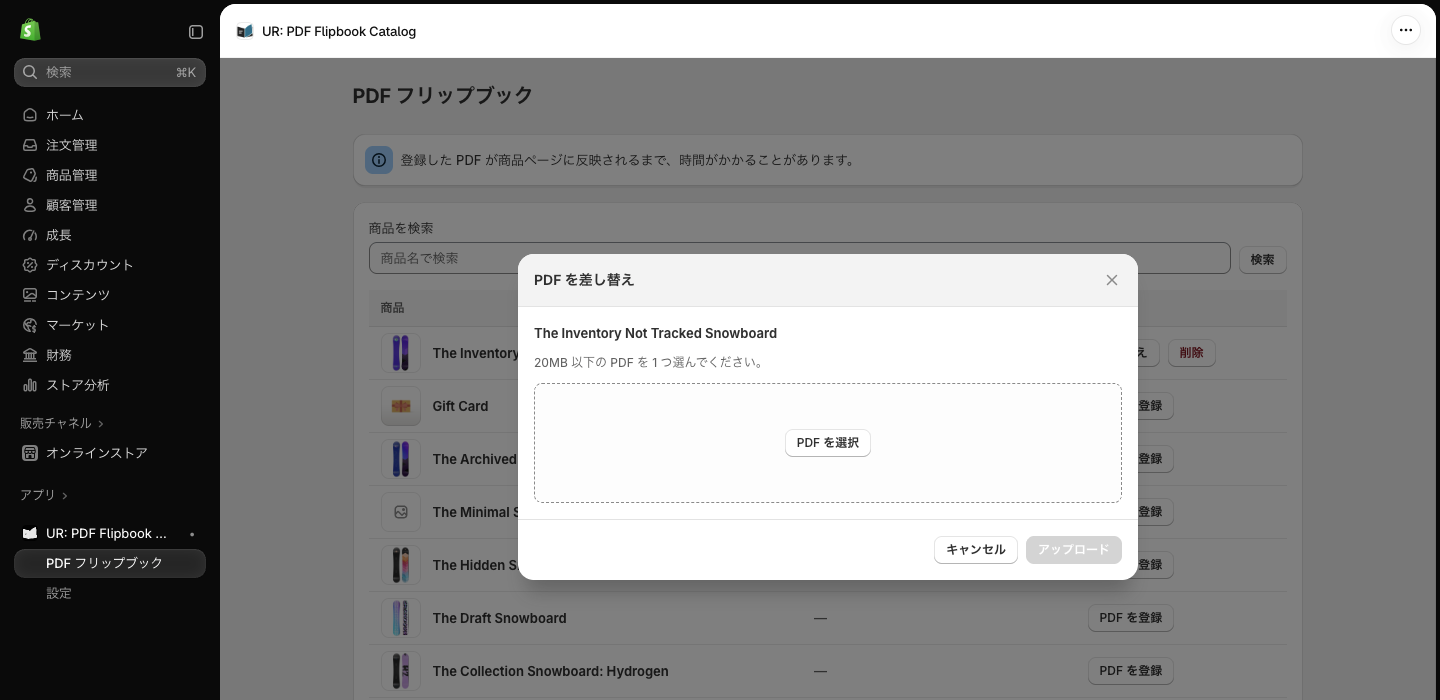The width and height of the screenshot is (1440, 700).
Task: Expand the アプリ section chevron
Action: tap(65, 496)
